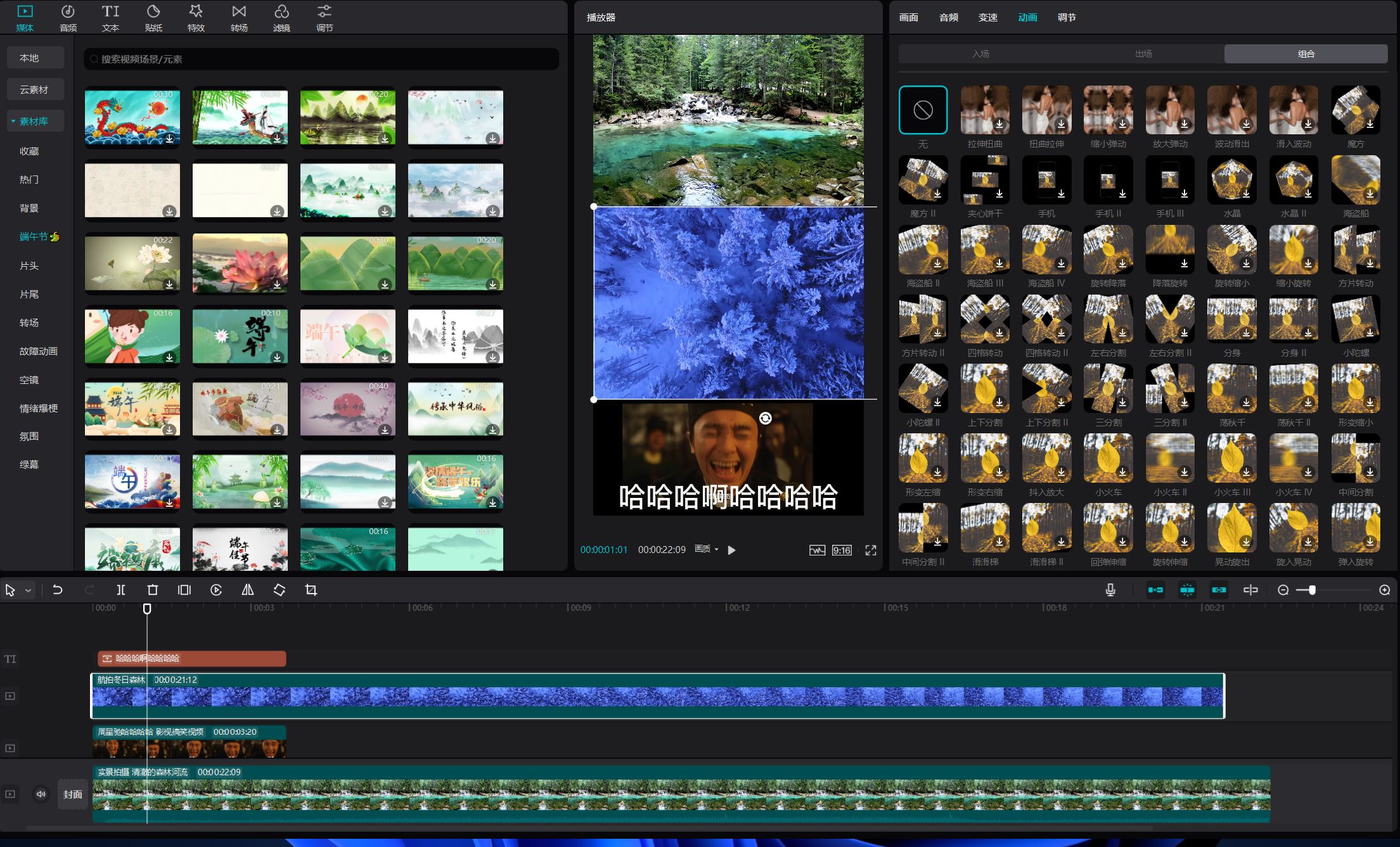The height and width of the screenshot is (847, 1400).
Task: Open the 画质 quality dropdown
Action: tap(707, 549)
